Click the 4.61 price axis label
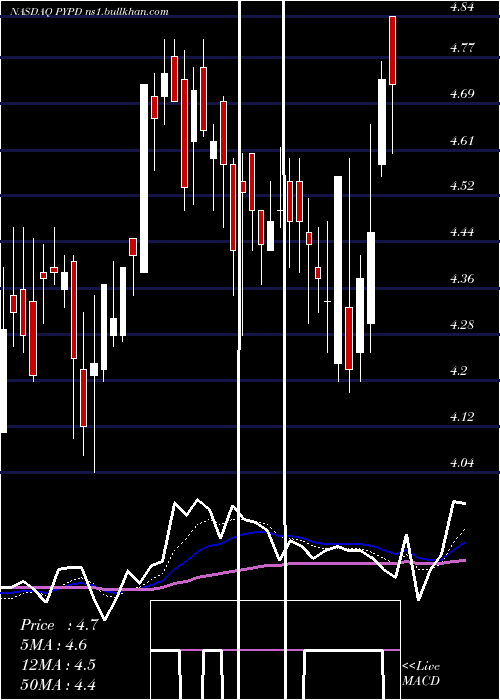500x700 pixels. point(462,141)
